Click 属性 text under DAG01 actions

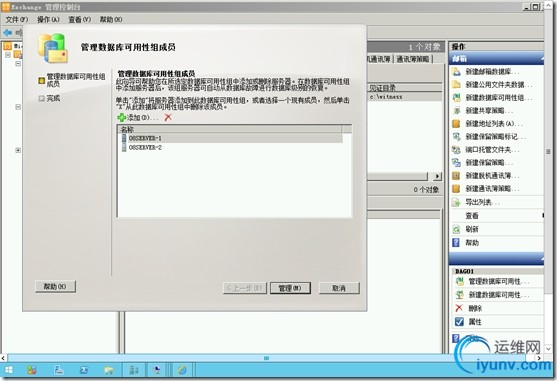tap(475, 322)
